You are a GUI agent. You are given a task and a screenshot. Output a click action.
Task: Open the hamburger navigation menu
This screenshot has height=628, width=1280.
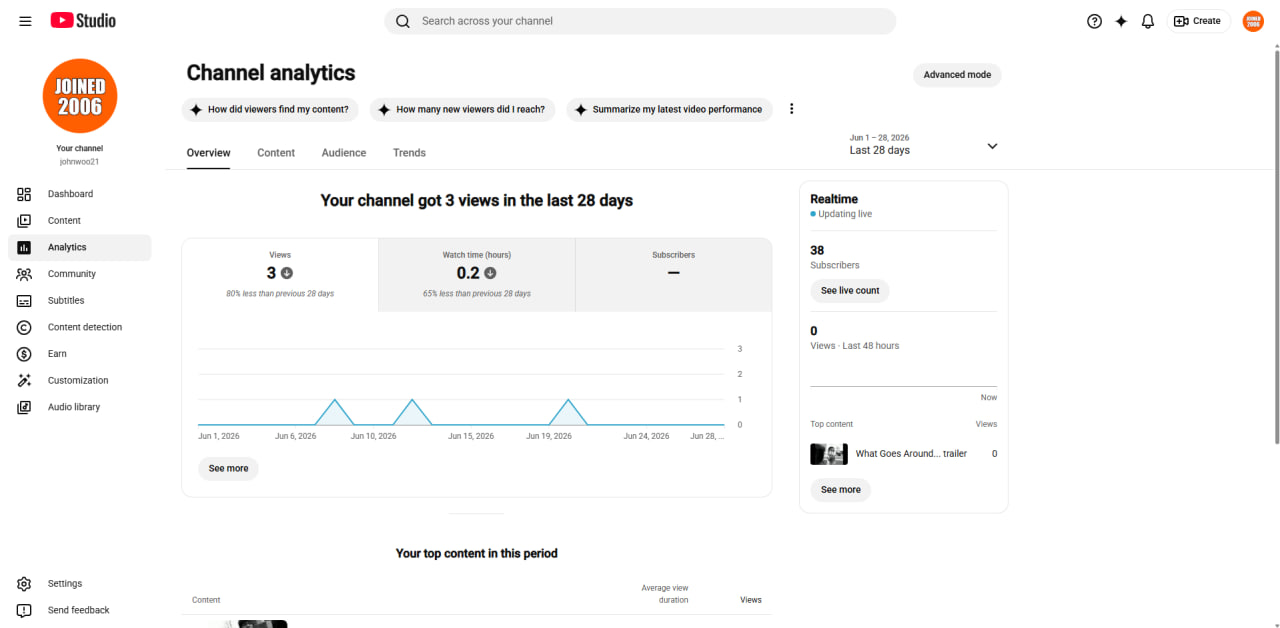pos(25,21)
